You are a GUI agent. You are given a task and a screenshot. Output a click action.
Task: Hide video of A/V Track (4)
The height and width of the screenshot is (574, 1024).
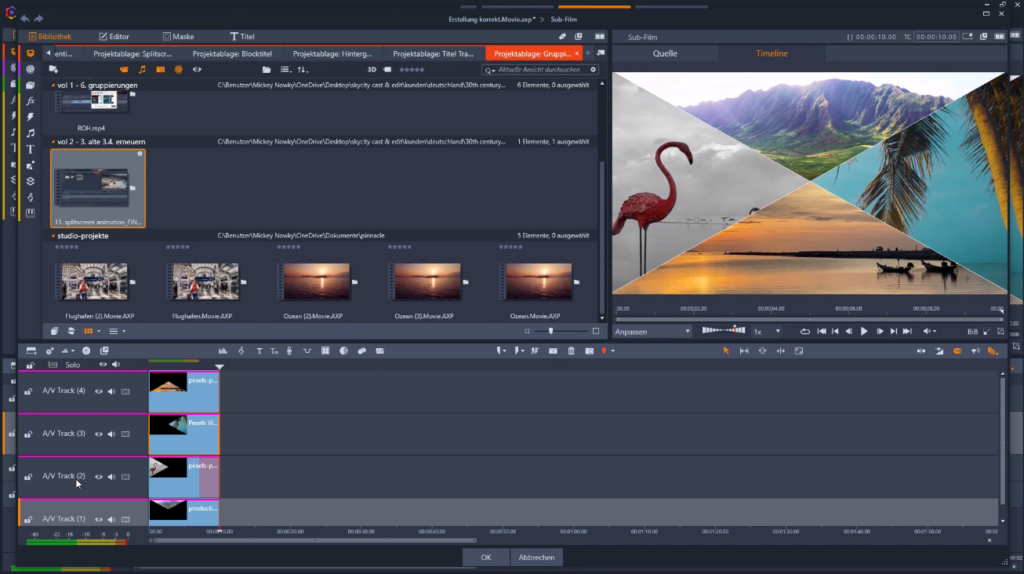[98, 391]
